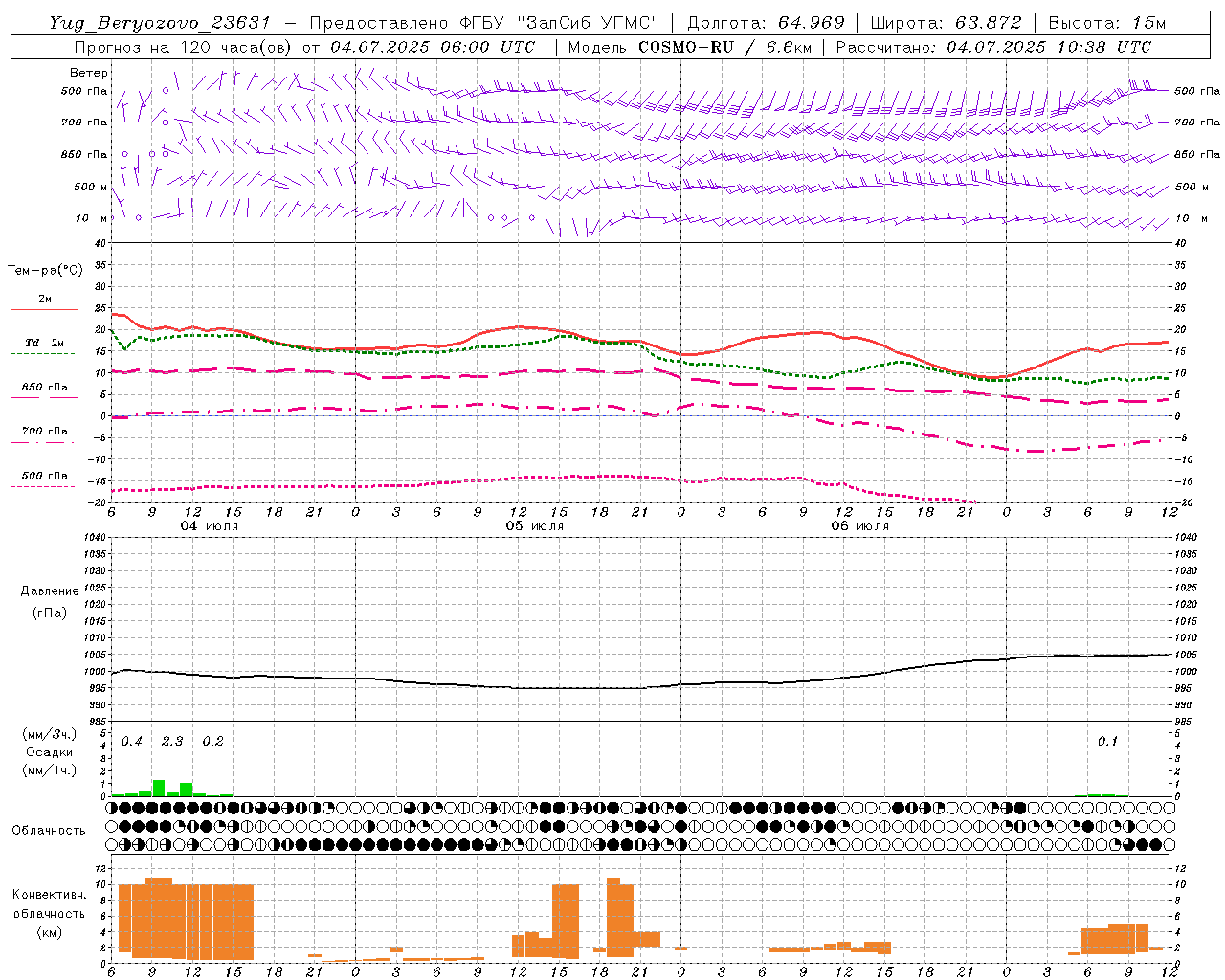The height and width of the screenshot is (980, 1225).
Task: Click the Осадки precipitation label
Action: [49, 752]
